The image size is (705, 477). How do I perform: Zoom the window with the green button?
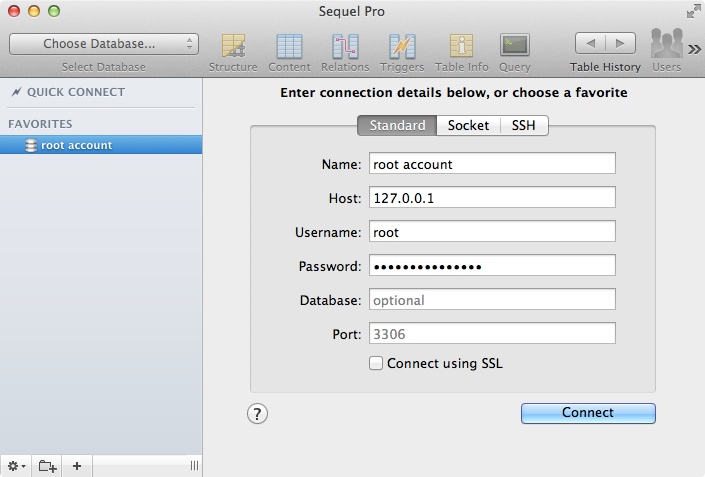pos(54,11)
